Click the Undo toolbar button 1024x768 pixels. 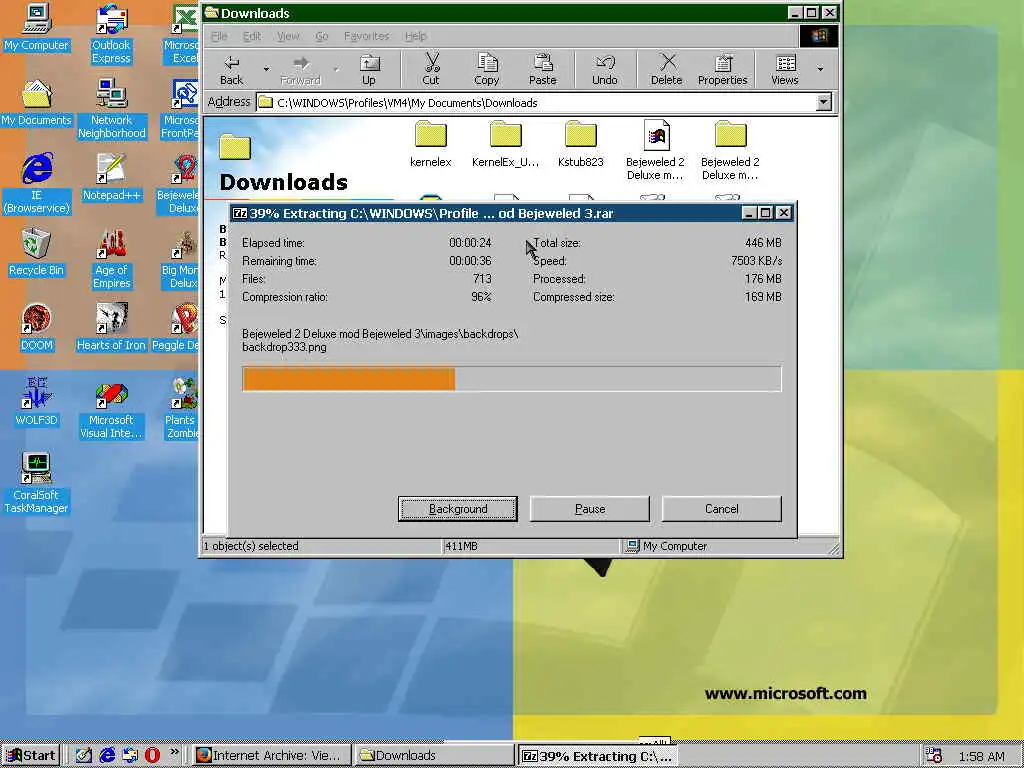605,70
